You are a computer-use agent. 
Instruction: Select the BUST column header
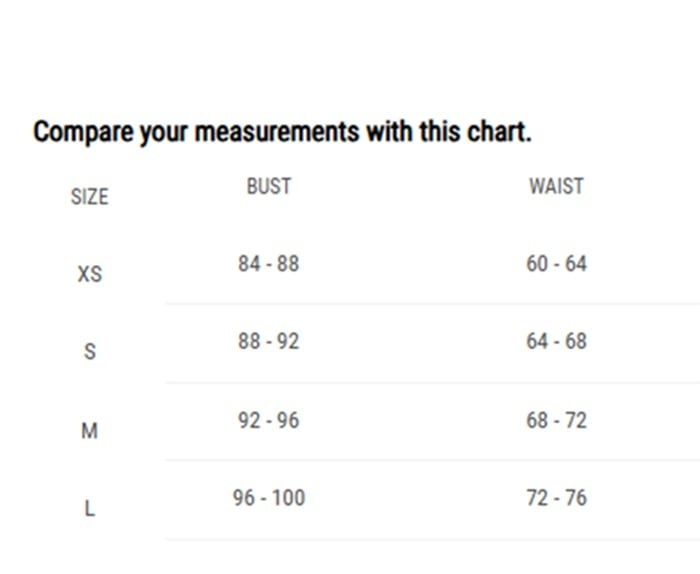click(x=268, y=186)
